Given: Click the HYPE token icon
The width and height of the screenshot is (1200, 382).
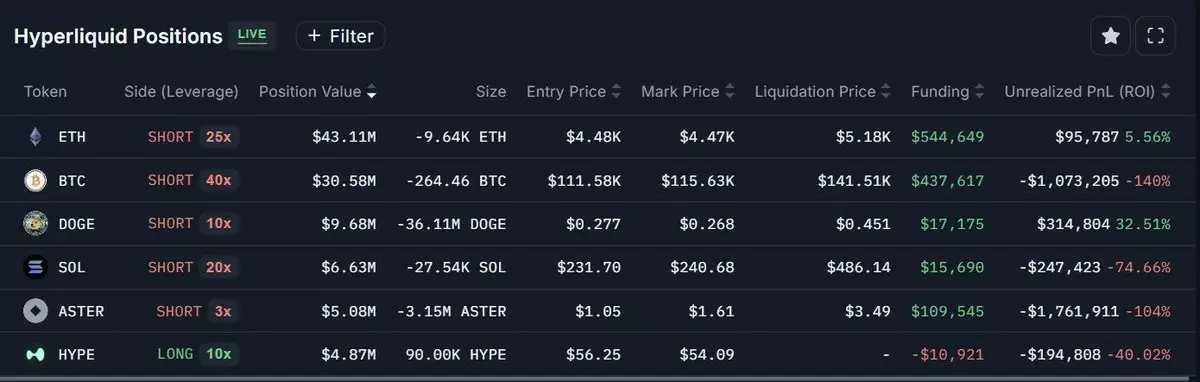Looking at the screenshot, I should (x=36, y=354).
